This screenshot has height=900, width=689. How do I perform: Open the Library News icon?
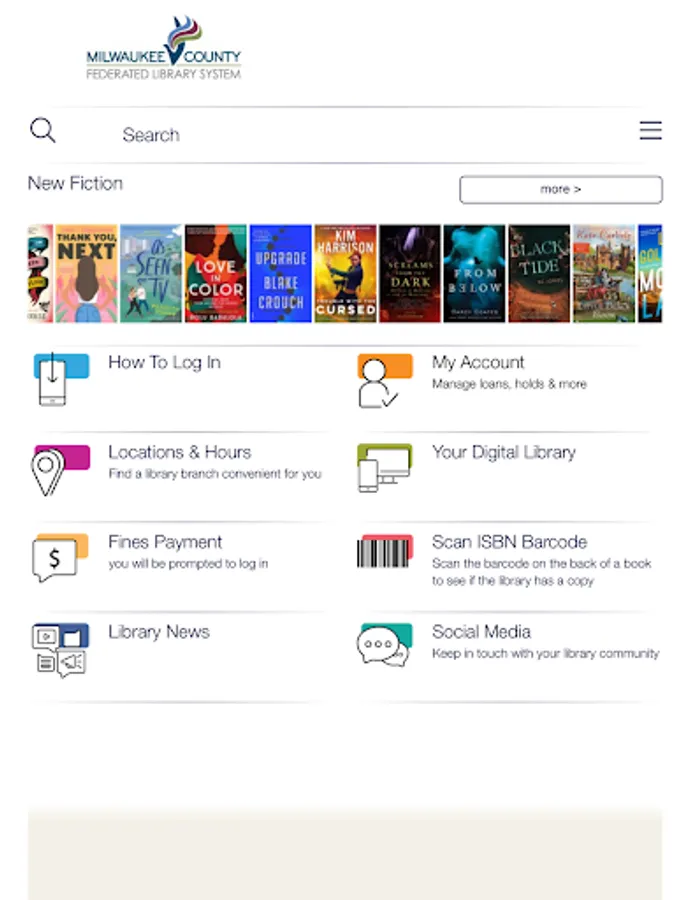point(61,650)
